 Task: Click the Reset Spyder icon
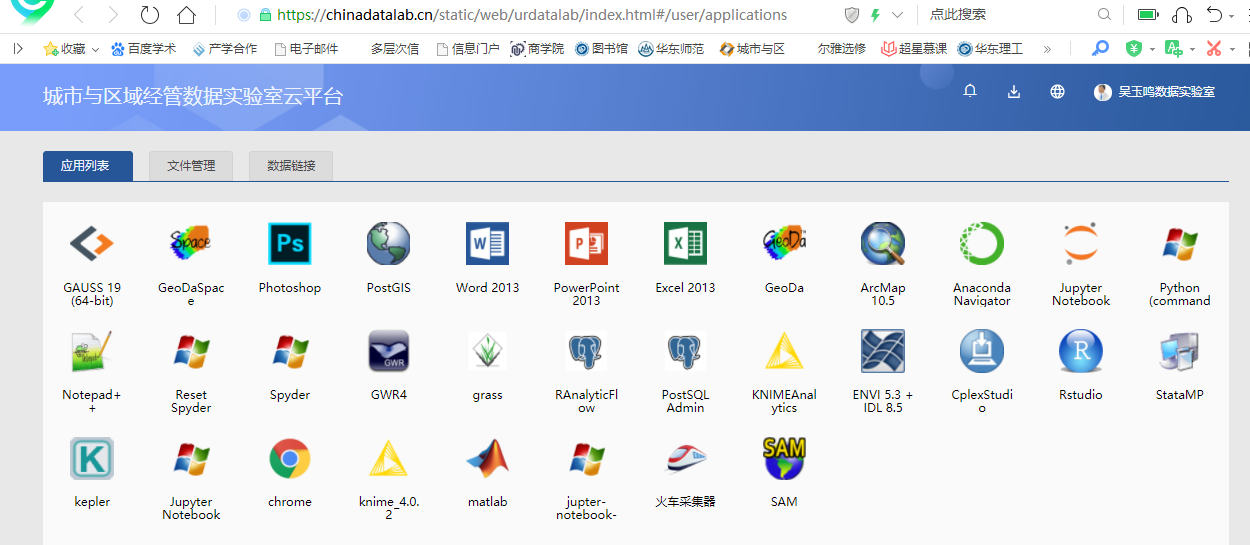(x=191, y=351)
